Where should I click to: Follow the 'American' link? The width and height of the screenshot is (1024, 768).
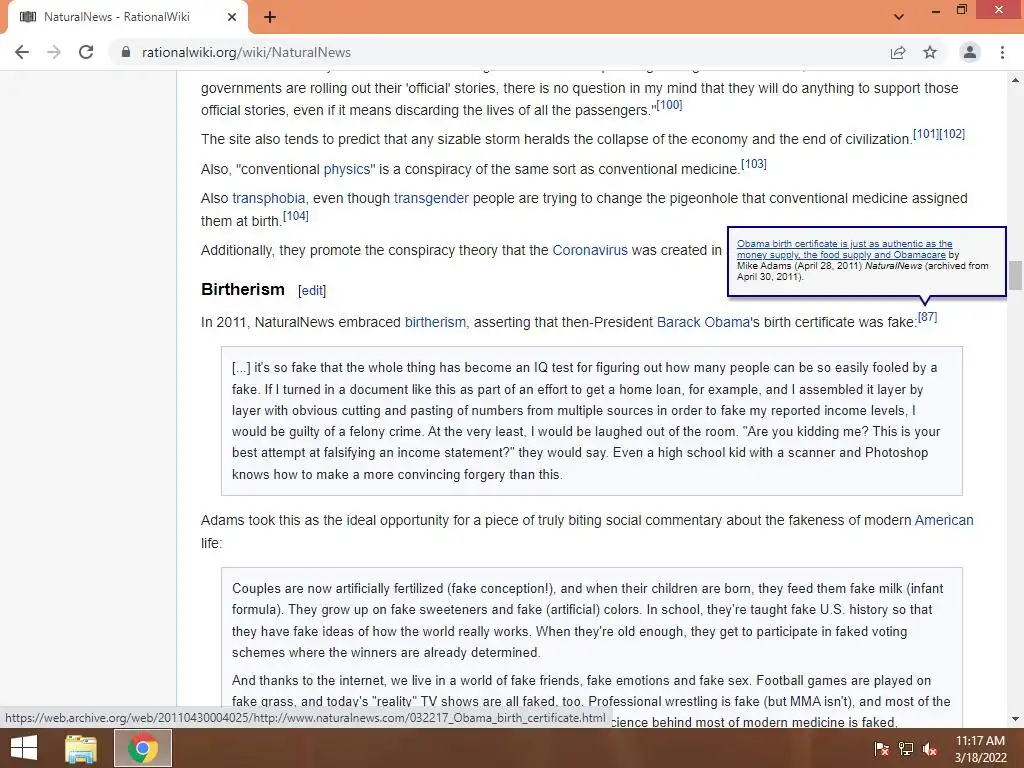pos(944,520)
